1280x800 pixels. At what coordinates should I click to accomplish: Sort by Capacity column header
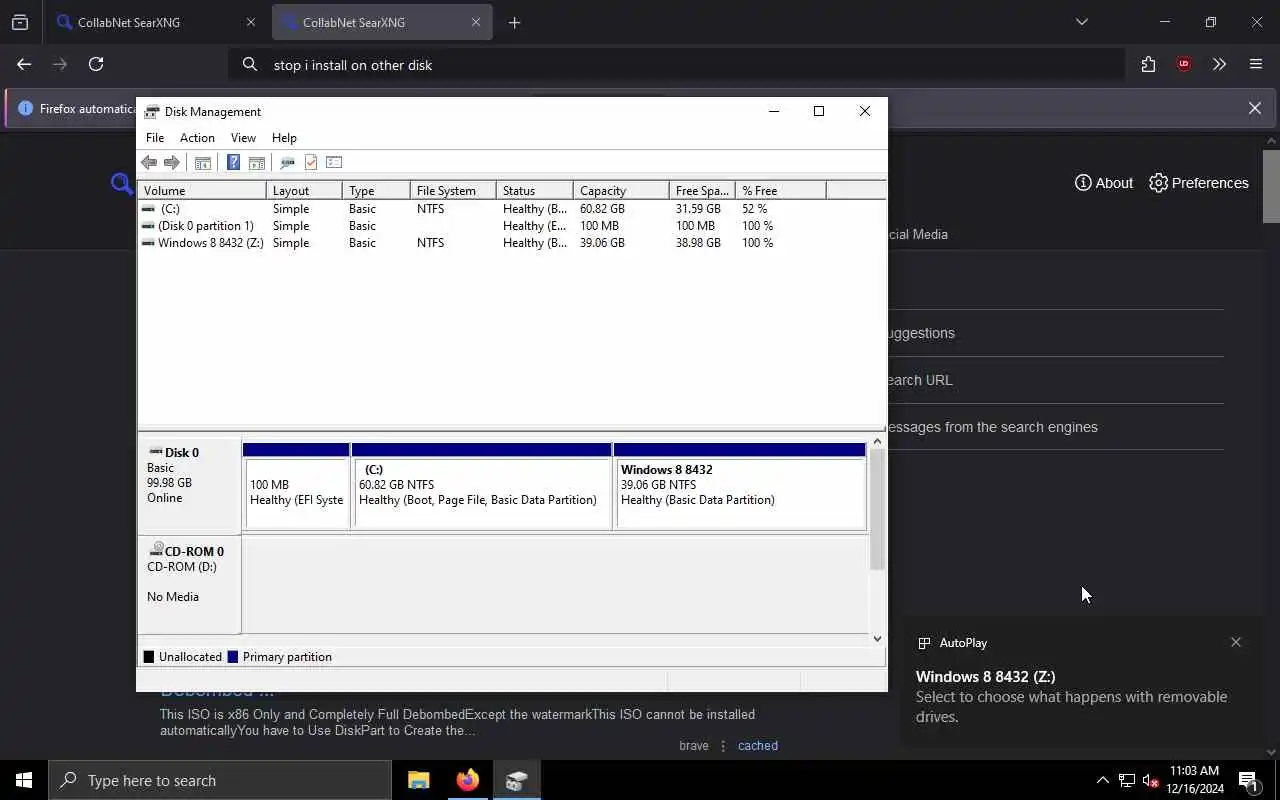[621, 190]
